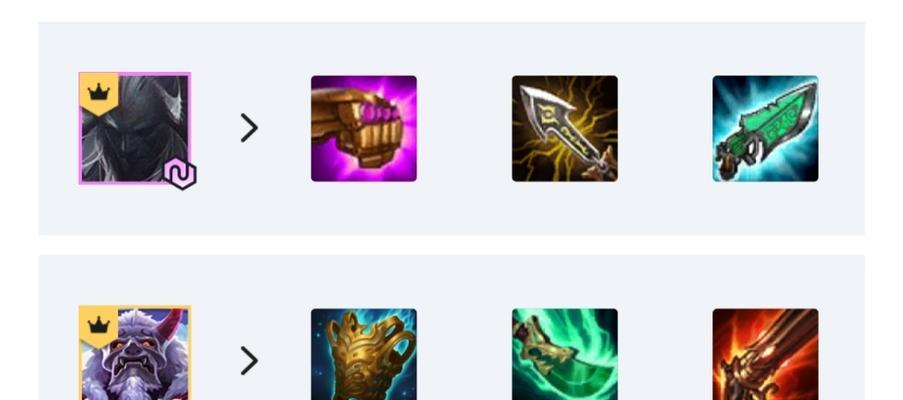Click the first champion build row card
Screen dimensions: 903x400
[452, 129]
